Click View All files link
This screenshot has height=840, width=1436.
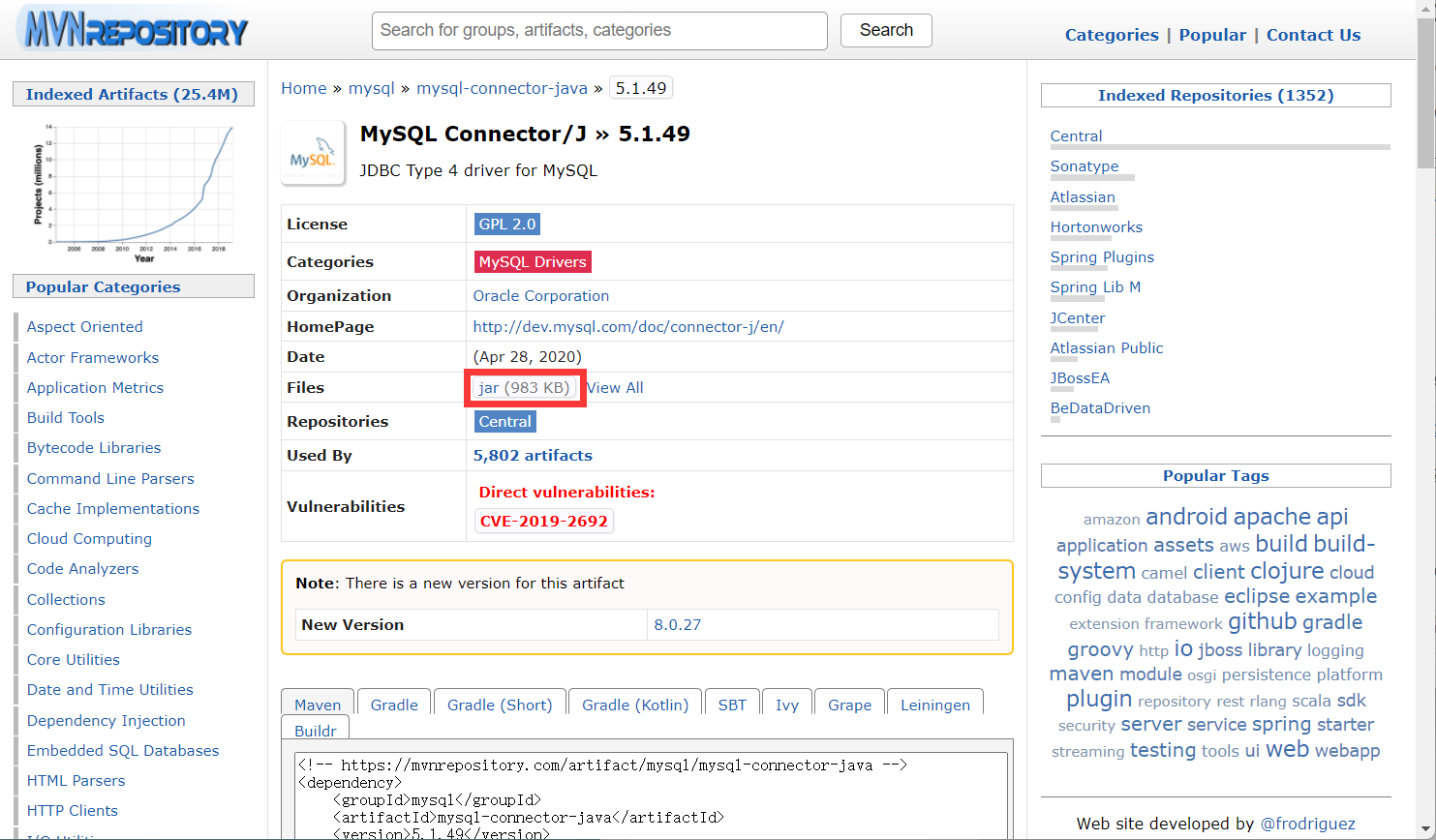tap(615, 388)
